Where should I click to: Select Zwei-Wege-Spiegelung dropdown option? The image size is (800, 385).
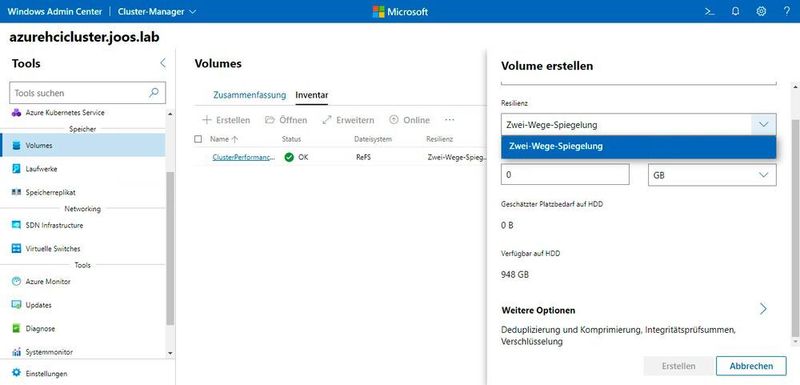click(x=638, y=146)
